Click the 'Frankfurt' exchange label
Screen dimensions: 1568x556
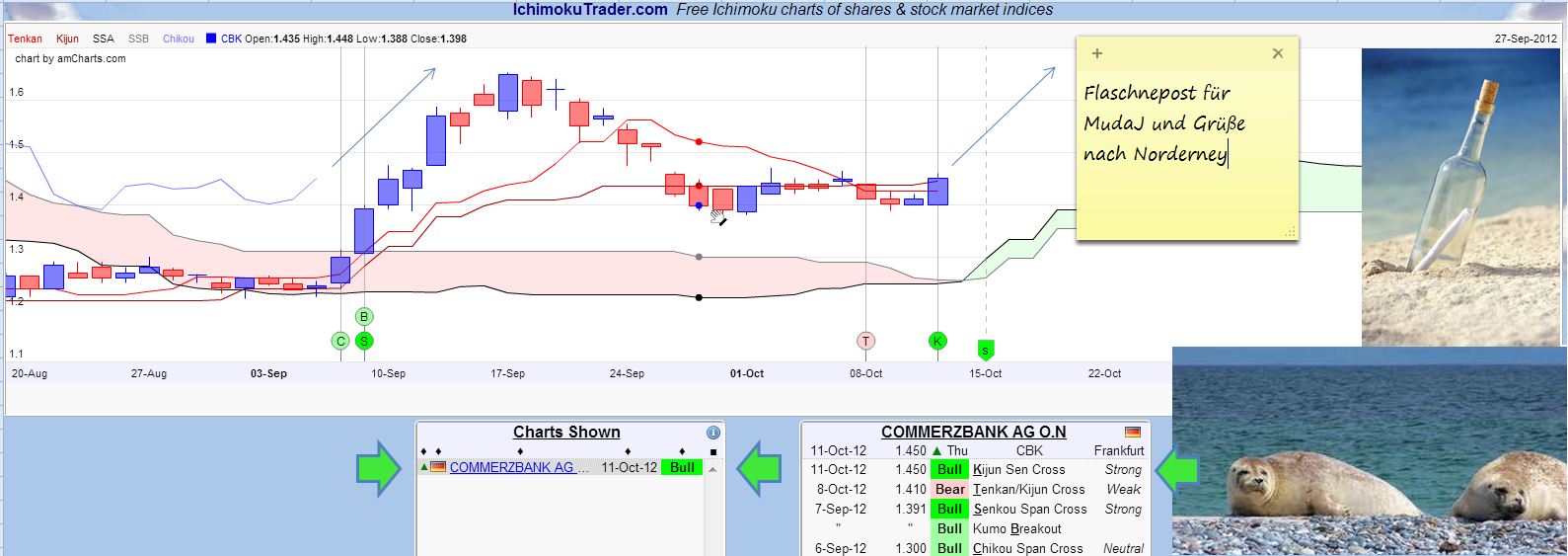pos(1119,450)
